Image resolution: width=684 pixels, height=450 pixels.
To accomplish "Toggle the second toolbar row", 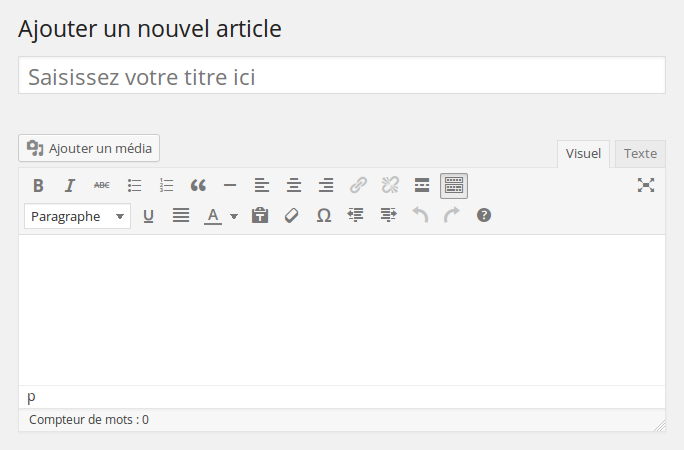I will coord(454,186).
